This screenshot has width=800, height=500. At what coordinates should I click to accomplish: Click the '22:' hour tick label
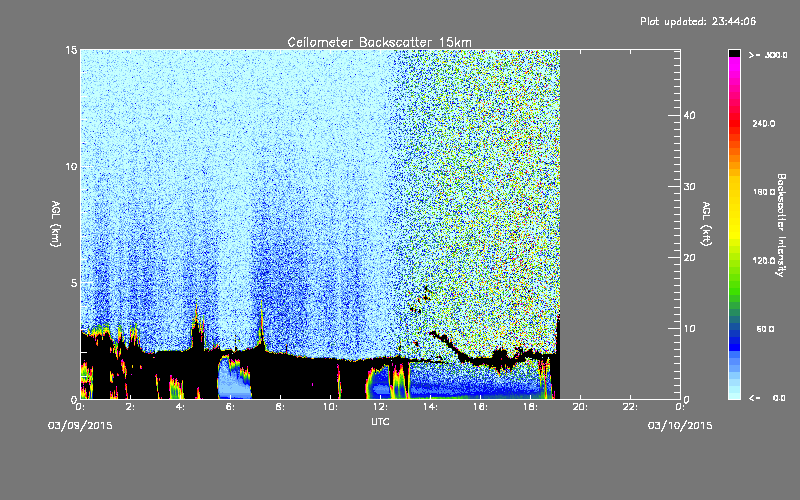click(x=630, y=407)
